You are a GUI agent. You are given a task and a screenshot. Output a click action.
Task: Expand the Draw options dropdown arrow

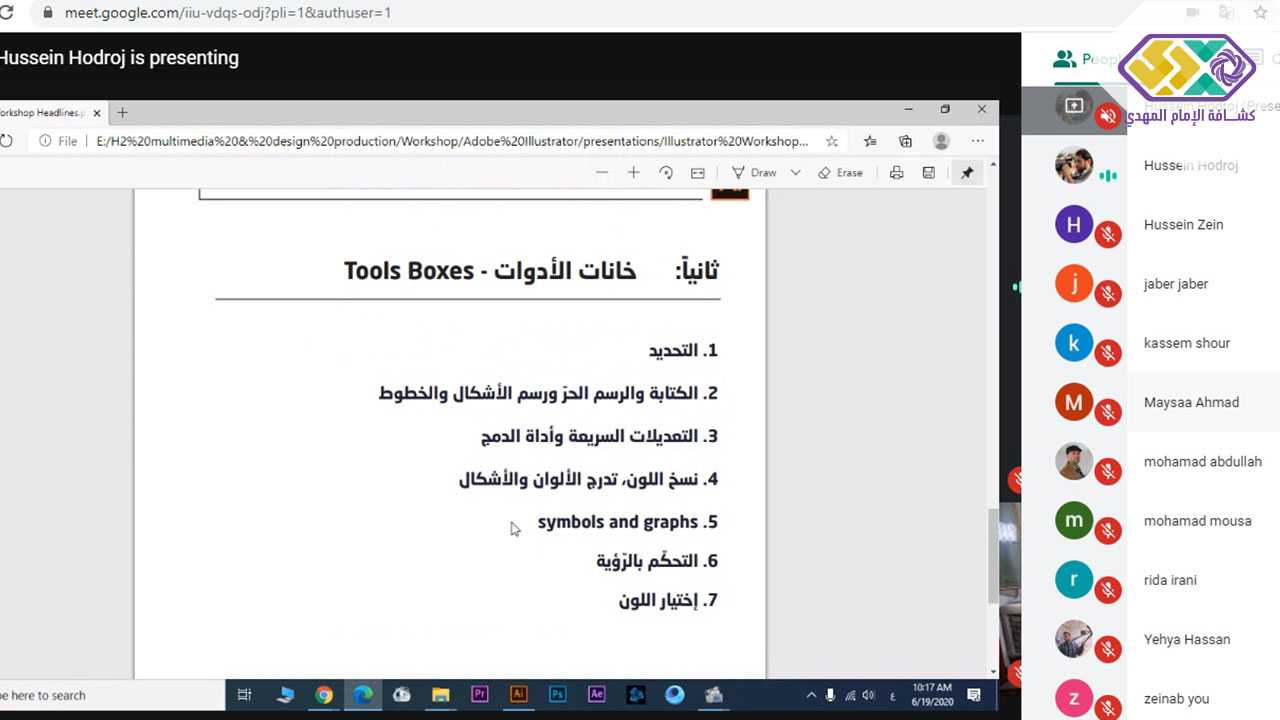pos(796,173)
